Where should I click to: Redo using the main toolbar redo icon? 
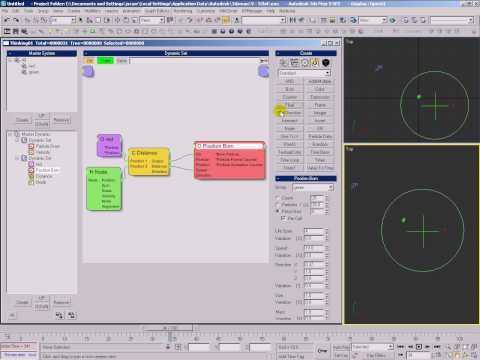tap(15, 20)
